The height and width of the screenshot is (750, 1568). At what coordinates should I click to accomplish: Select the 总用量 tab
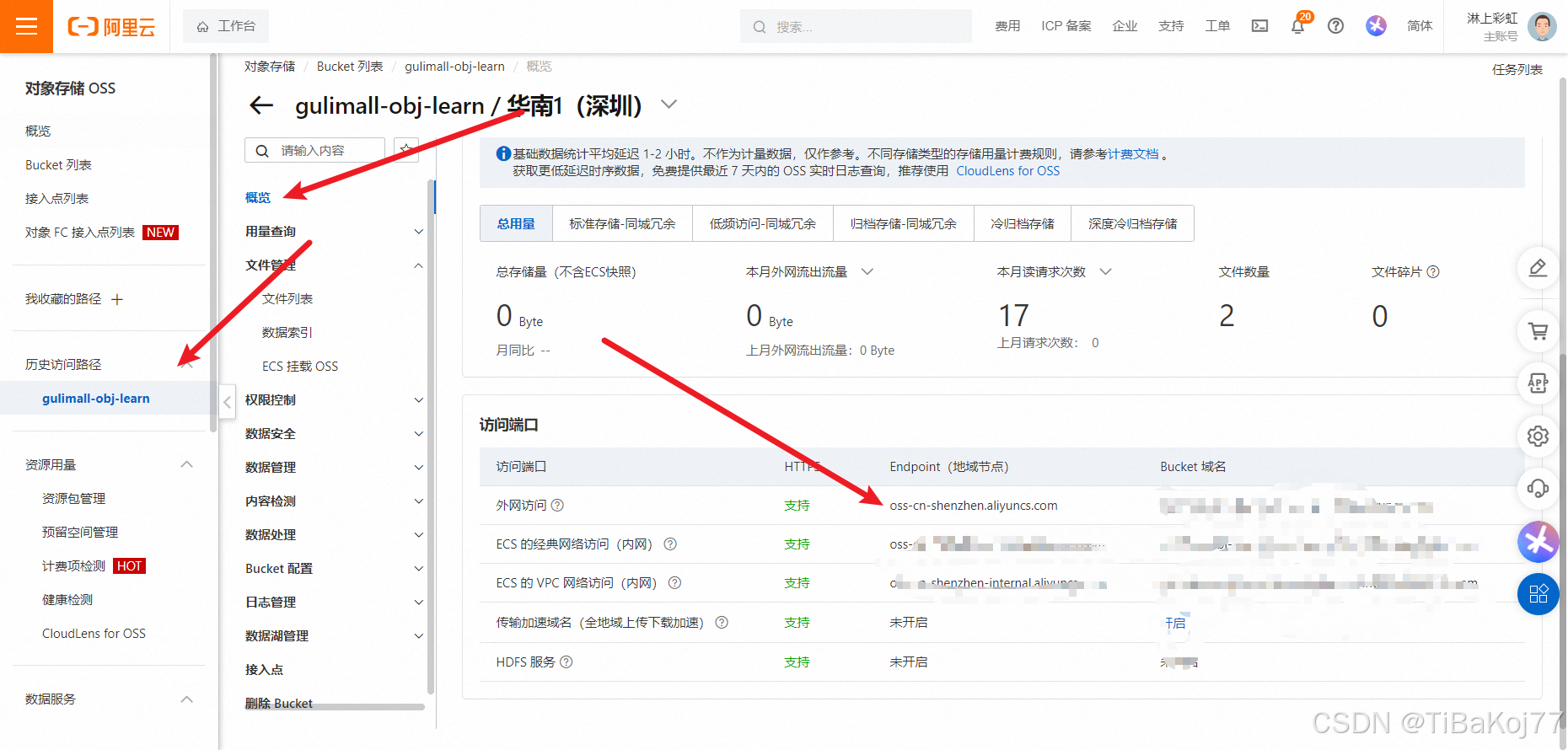[x=516, y=223]
